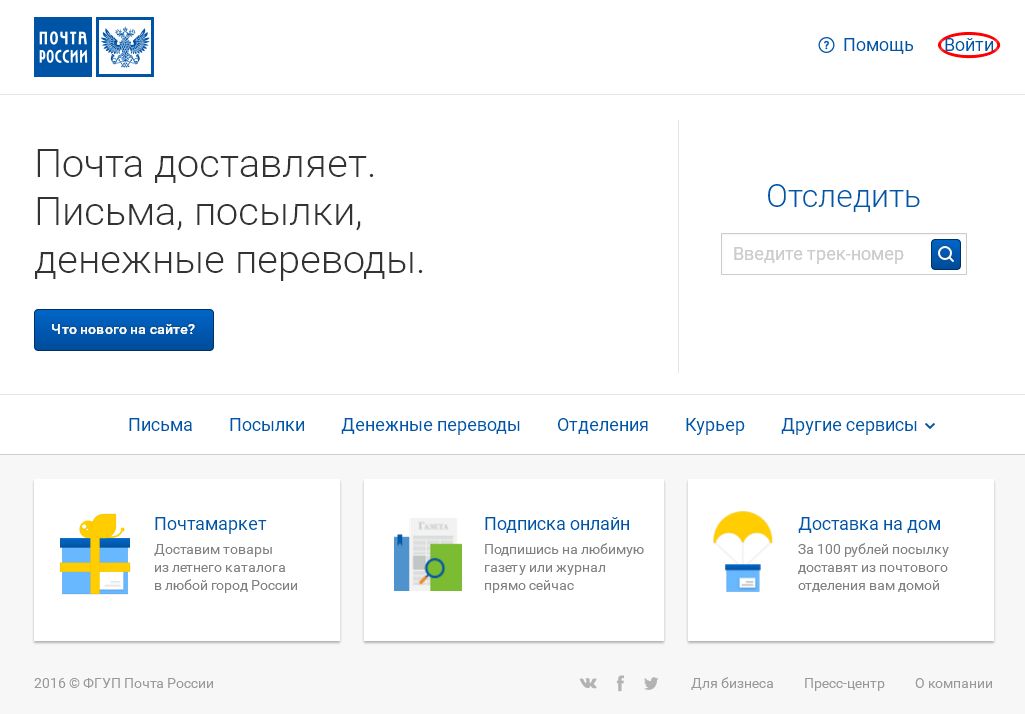
Task: Go to the Письма menu item
Action: point(160,425)
